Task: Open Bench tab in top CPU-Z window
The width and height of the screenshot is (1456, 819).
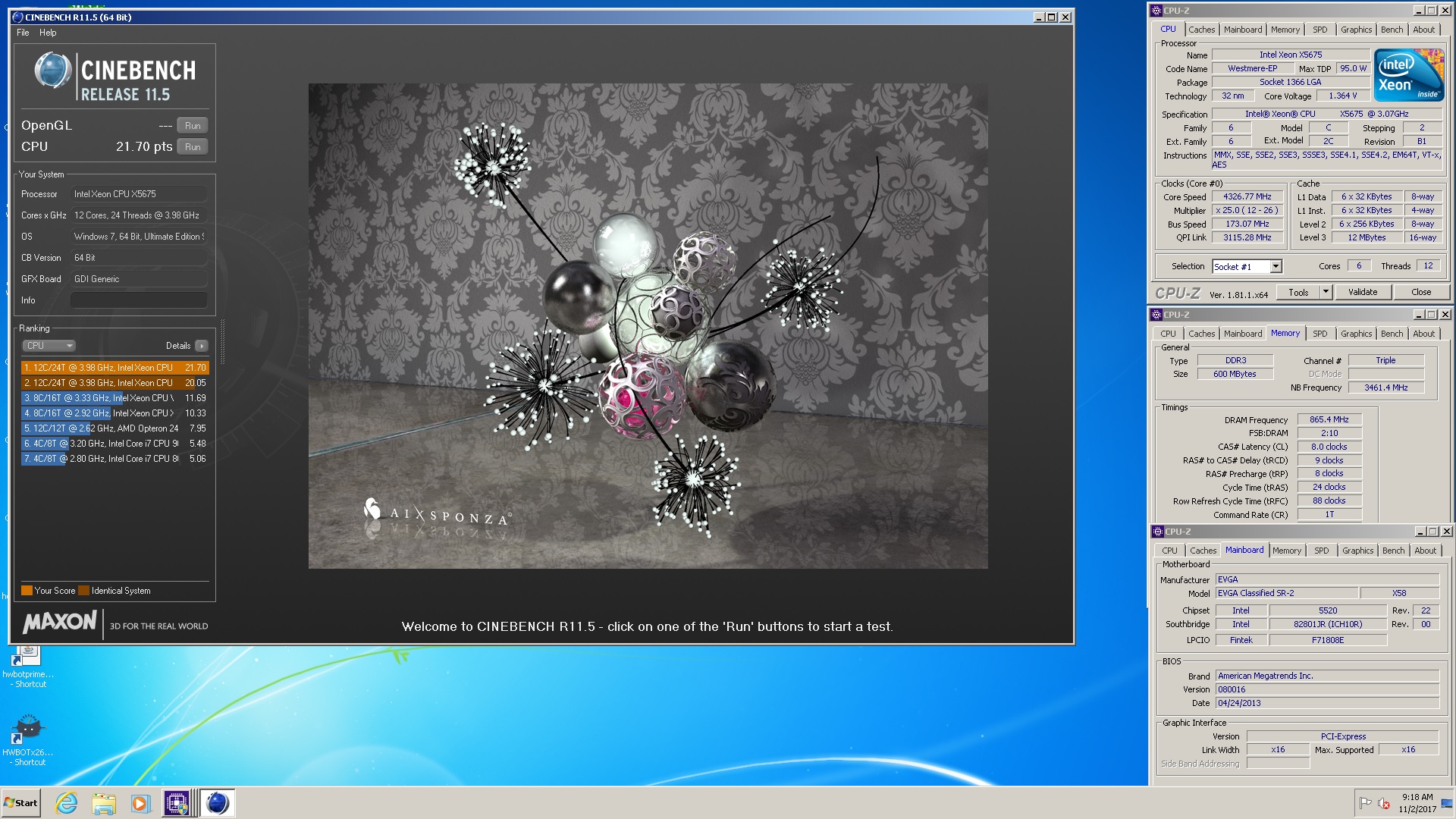Action: pos(1392,30)
